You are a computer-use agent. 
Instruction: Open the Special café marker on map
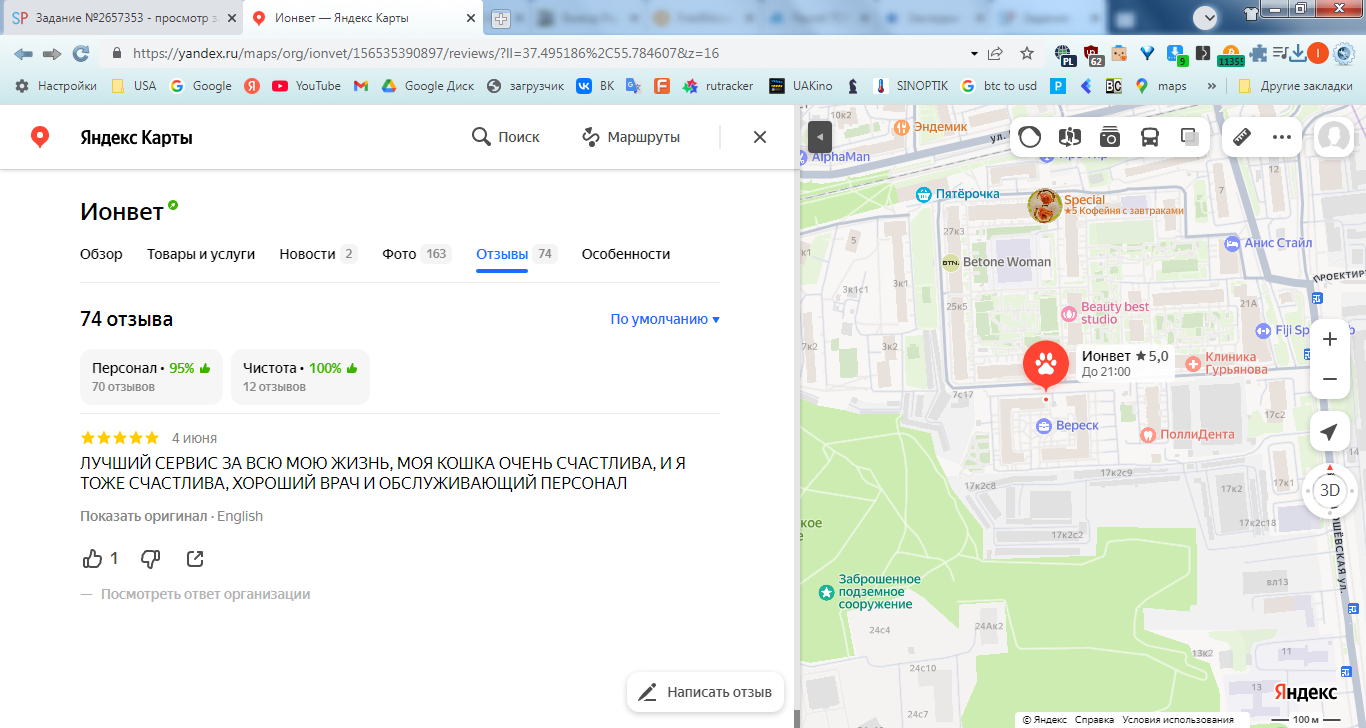point(1045,205)
